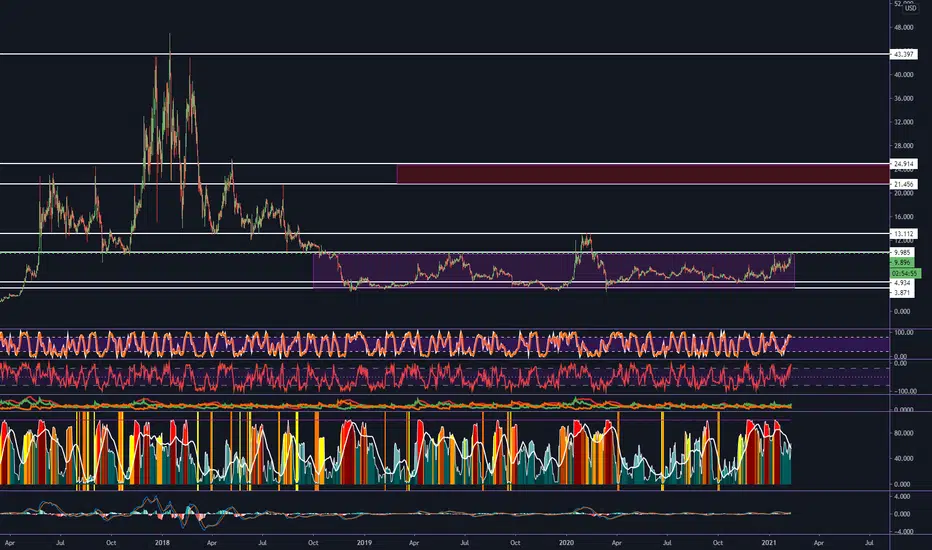Click the green current price label 9.896
The width and height of the screenshot is (932, 550).
(x=902, y=262)
